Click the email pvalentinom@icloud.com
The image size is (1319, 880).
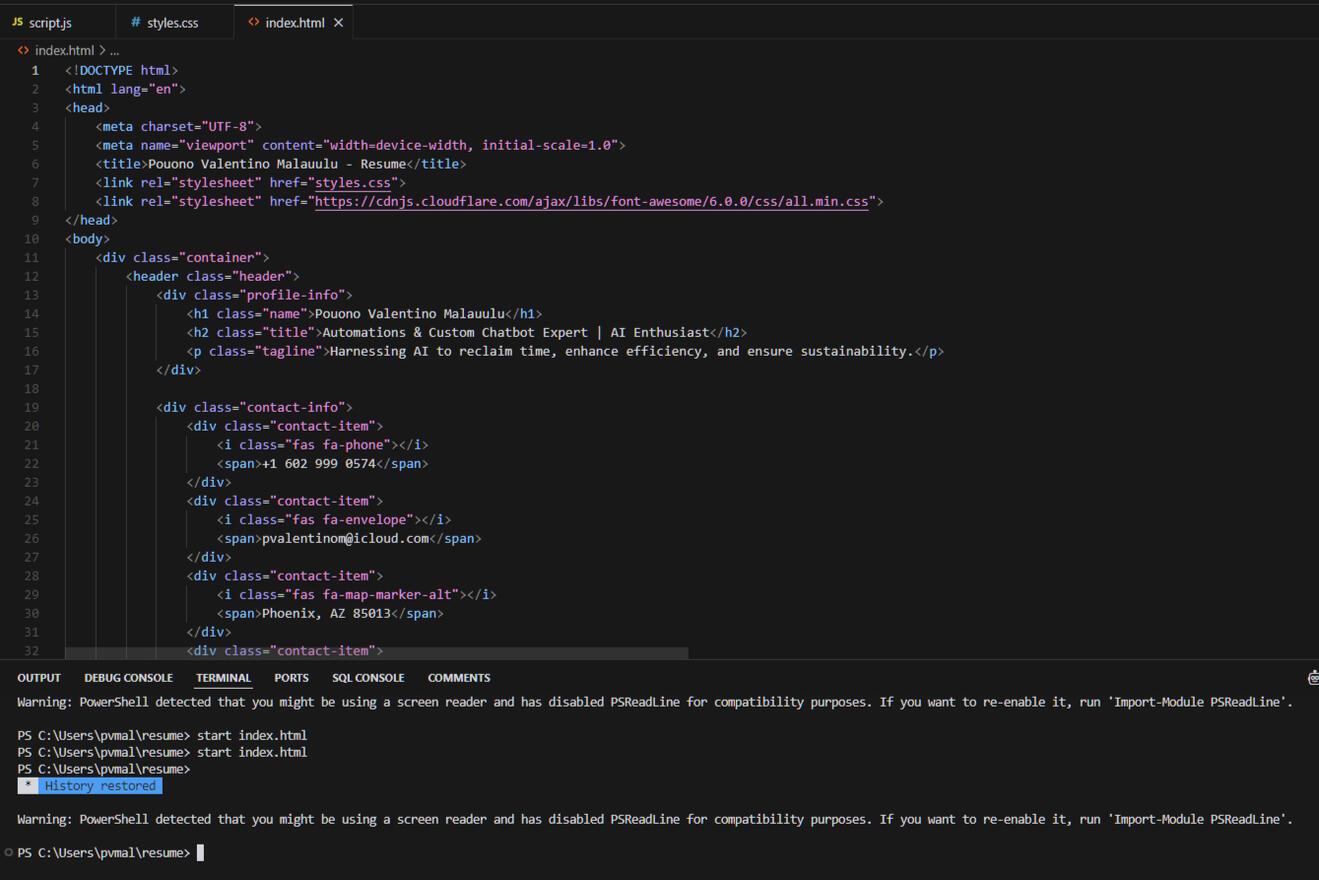point(345,538)
